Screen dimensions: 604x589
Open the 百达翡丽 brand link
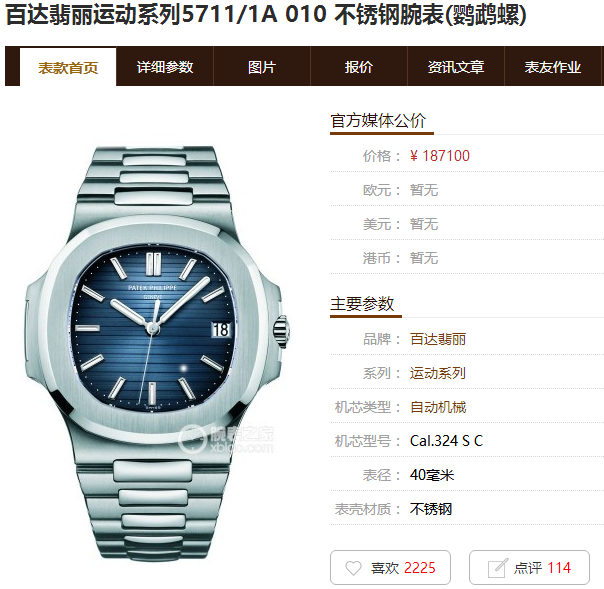coord(438,339)
